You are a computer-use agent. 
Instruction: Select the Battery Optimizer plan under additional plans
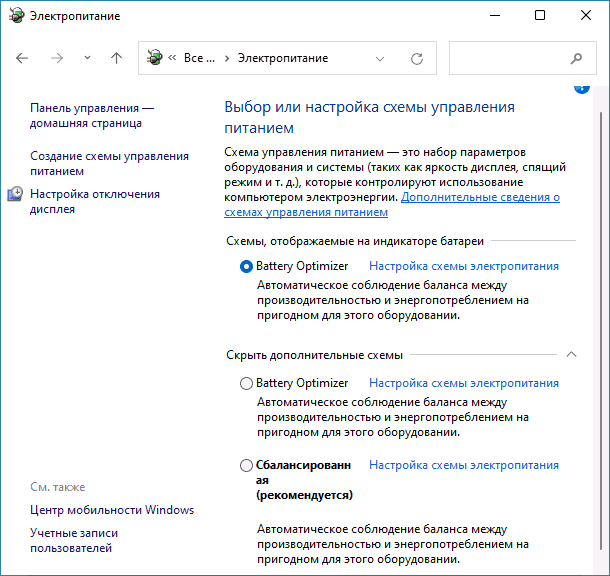[246, 383]
